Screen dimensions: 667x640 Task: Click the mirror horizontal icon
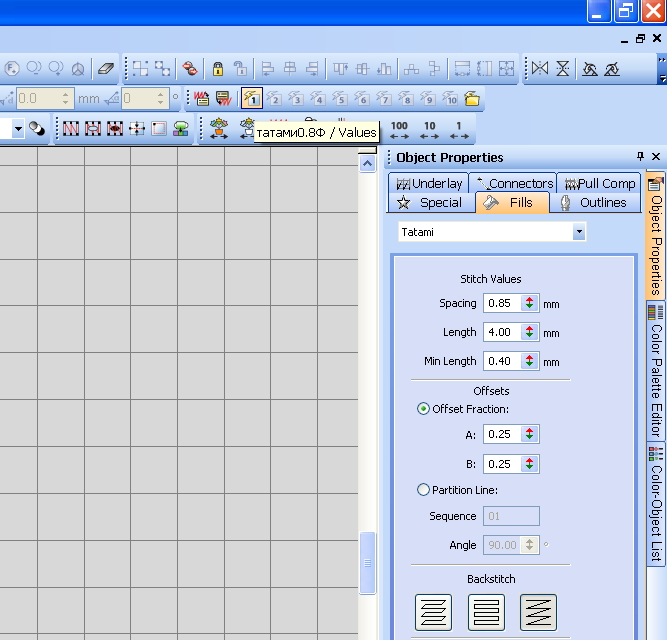[540, 69]
